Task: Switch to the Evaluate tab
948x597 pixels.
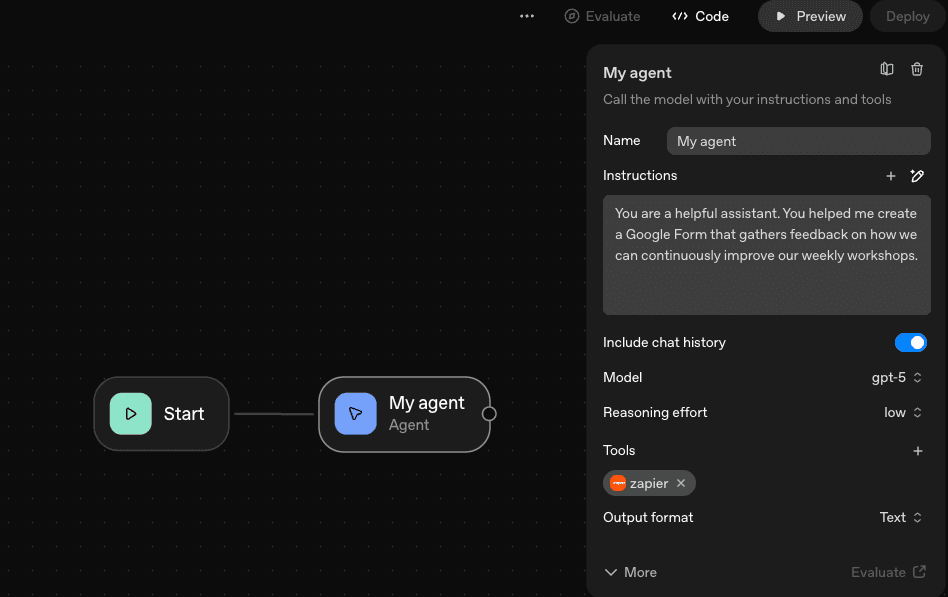Action: [602, 16]
